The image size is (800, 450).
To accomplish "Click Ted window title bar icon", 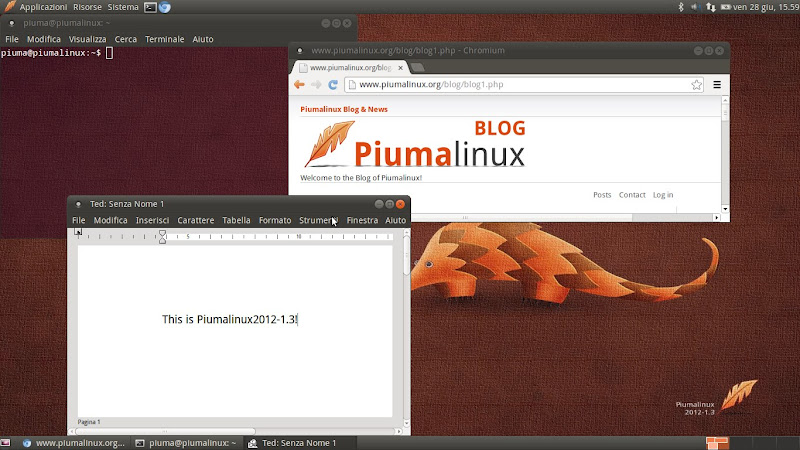I will point(78,204).
